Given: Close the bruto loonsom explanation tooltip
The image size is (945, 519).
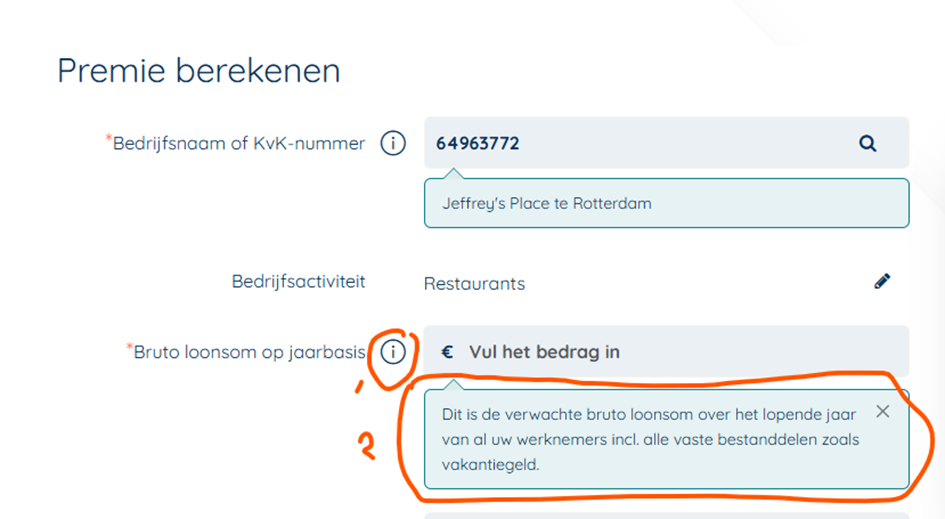Looking at the screenshot, I should (882, 412).
